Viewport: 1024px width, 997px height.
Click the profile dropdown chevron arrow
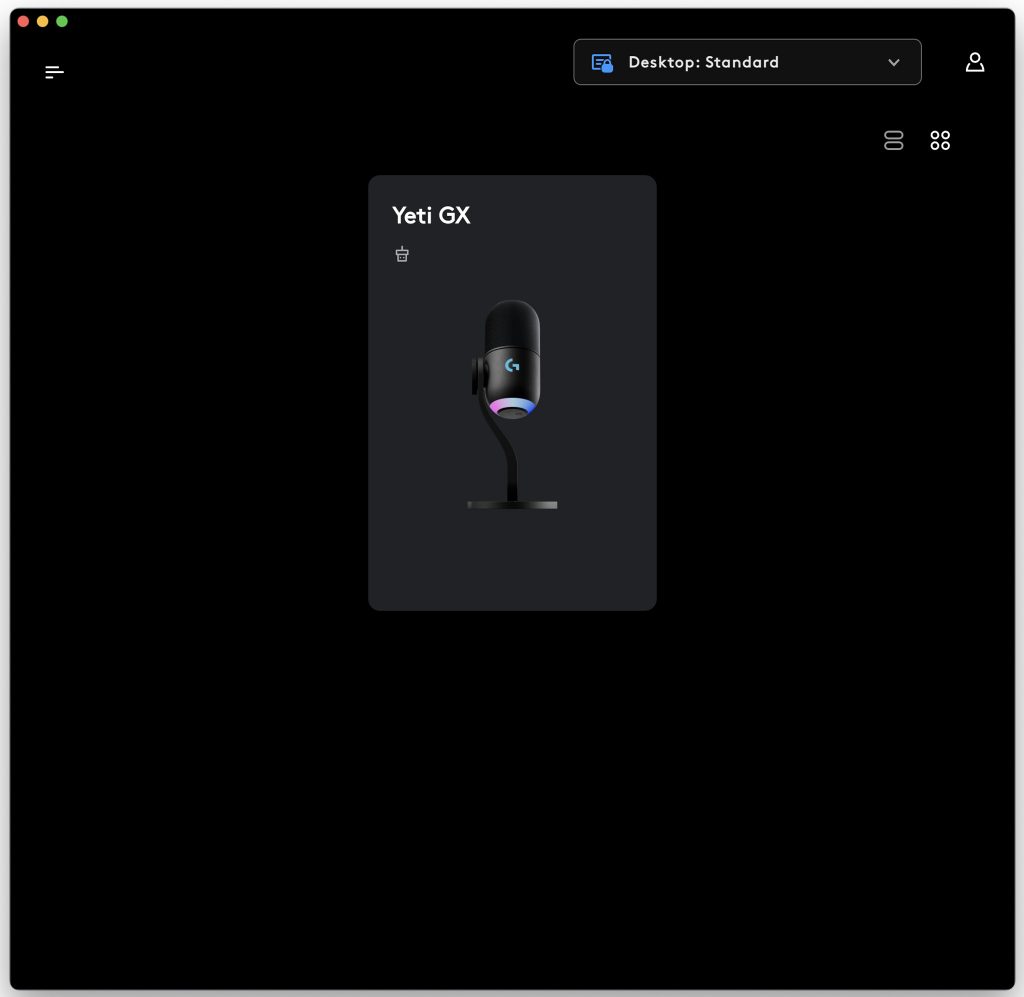click(x=893, y=63)
